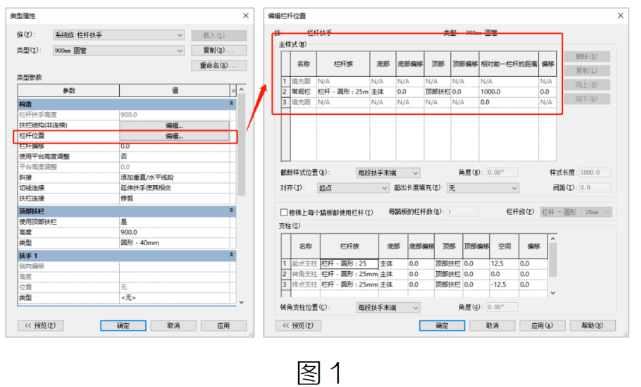Collapse the 构造 parameter group

(231, 104)
